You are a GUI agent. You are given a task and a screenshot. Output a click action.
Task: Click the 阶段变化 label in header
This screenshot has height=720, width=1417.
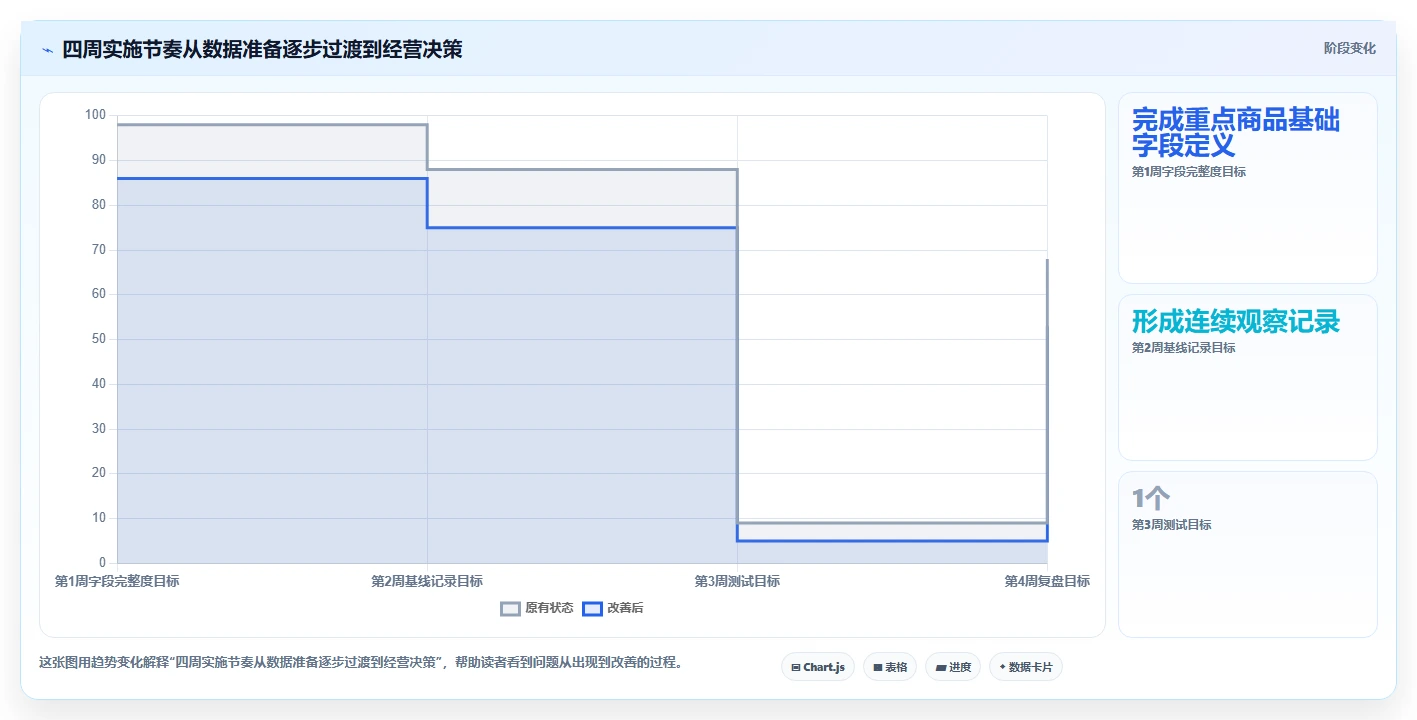point(1350,48)
